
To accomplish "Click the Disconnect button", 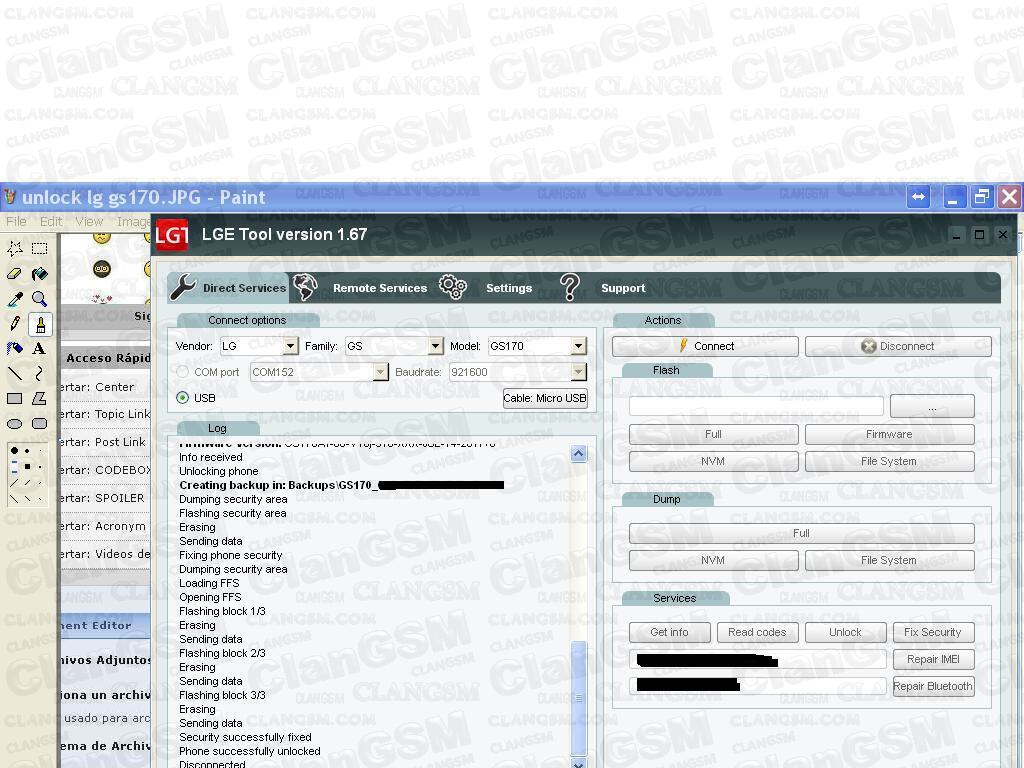I will [898, 346].
